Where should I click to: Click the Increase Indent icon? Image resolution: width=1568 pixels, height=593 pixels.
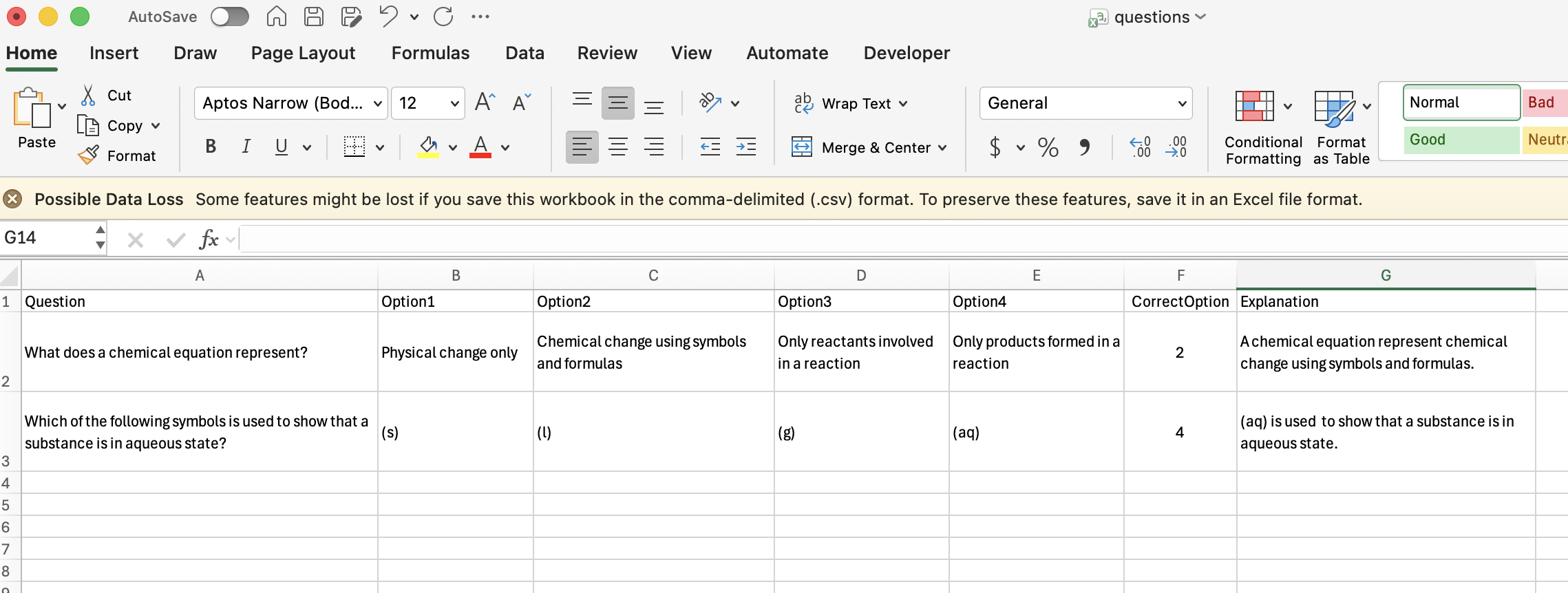tap(745, 147)
